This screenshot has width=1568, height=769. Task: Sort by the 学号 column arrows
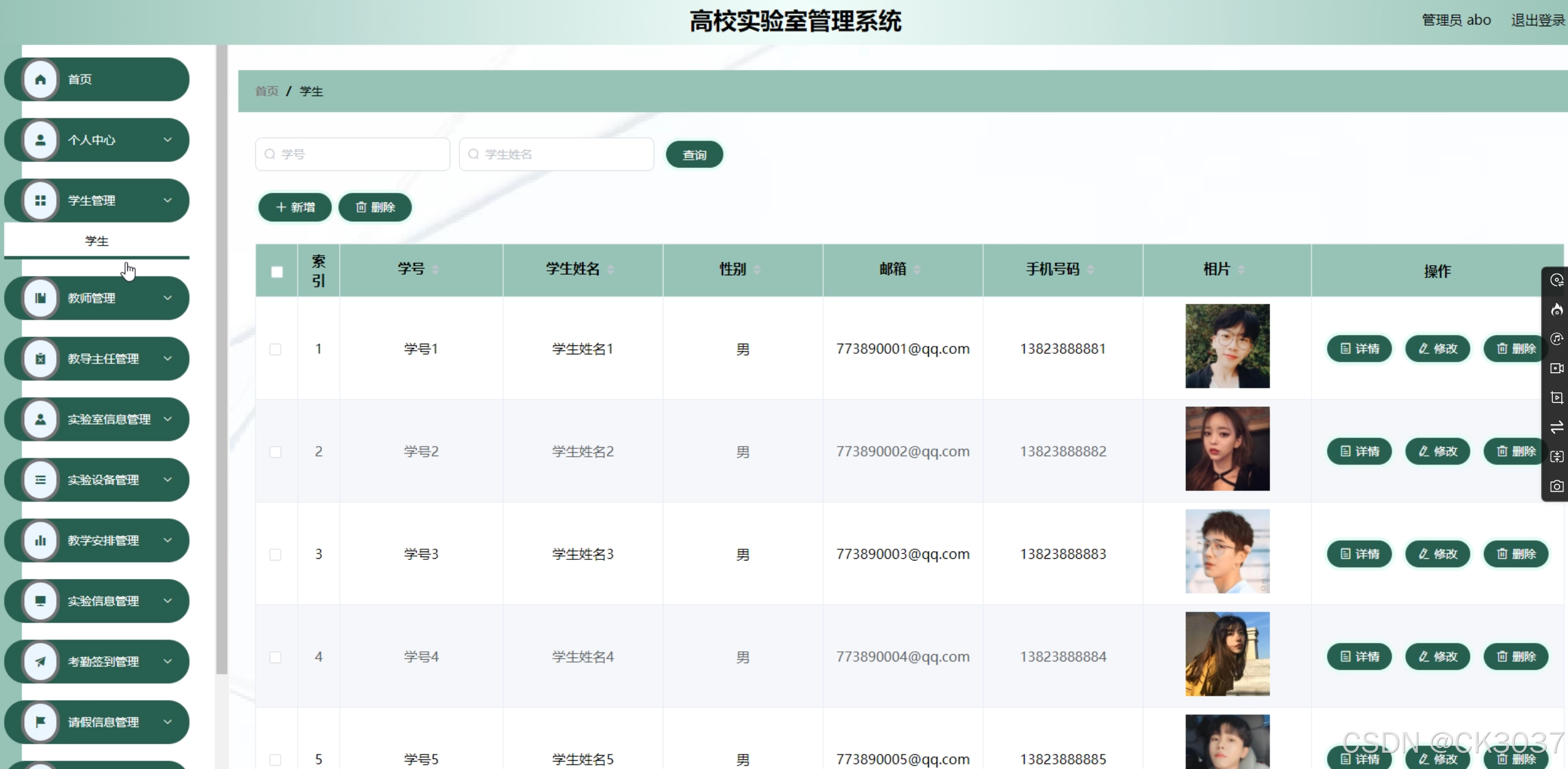[435, 270]
